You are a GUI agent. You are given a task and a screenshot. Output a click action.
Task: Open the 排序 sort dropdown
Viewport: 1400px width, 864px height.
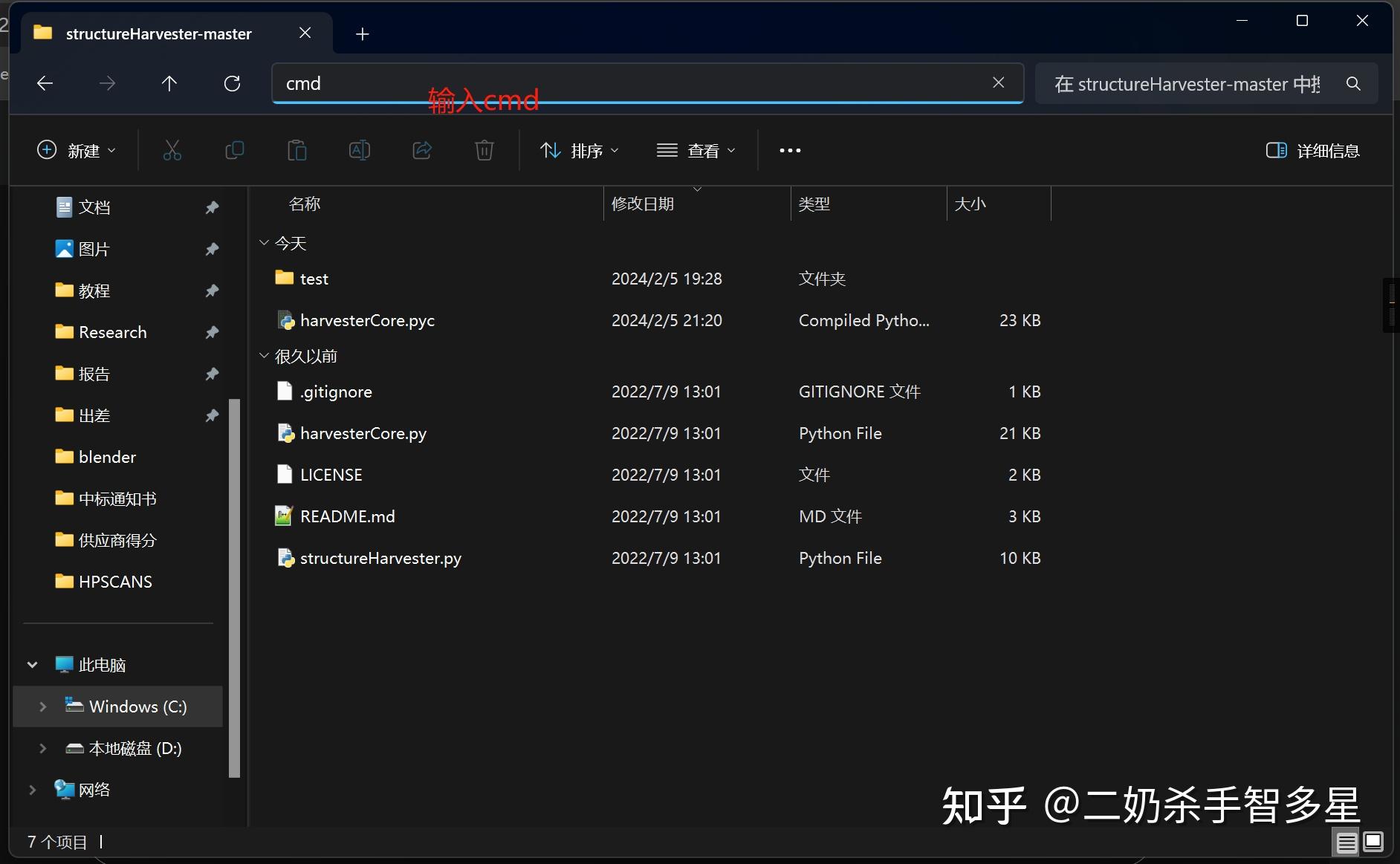580,150
